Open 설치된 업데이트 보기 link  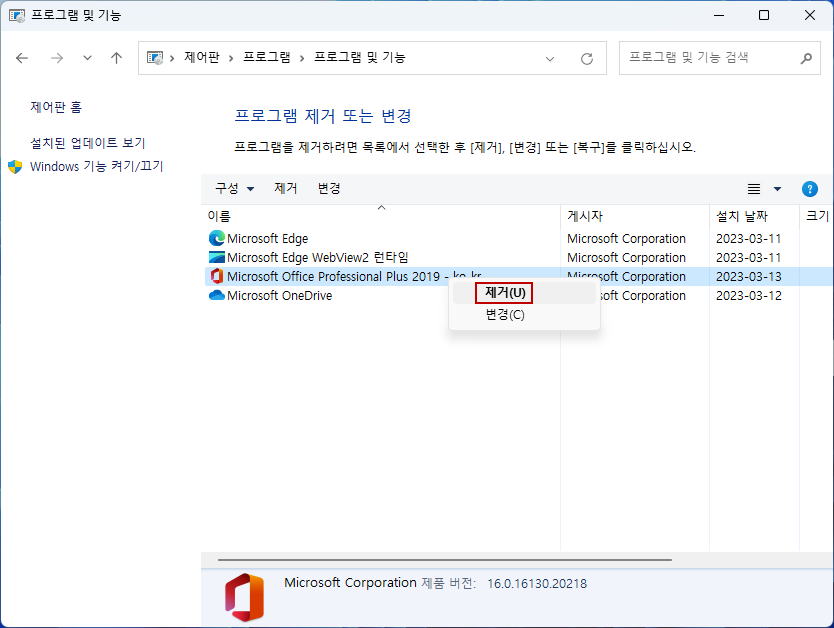[x=88, y=143]
